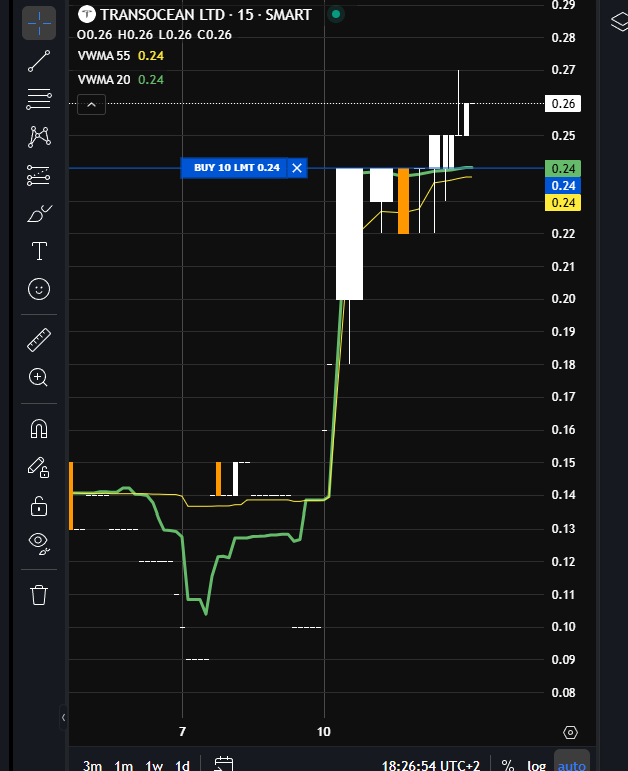Click the VWMA 20 indicator legend
The width and height of the screenshot is (628, 771).
(121, 79)
